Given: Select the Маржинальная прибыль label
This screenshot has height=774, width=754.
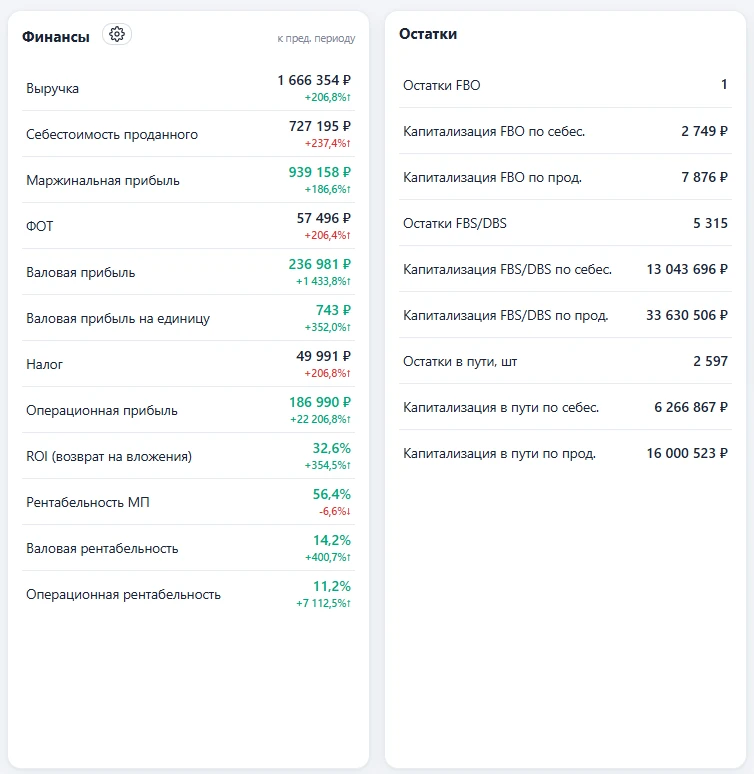Looking at the screenshot, I should tap(103, 180).
